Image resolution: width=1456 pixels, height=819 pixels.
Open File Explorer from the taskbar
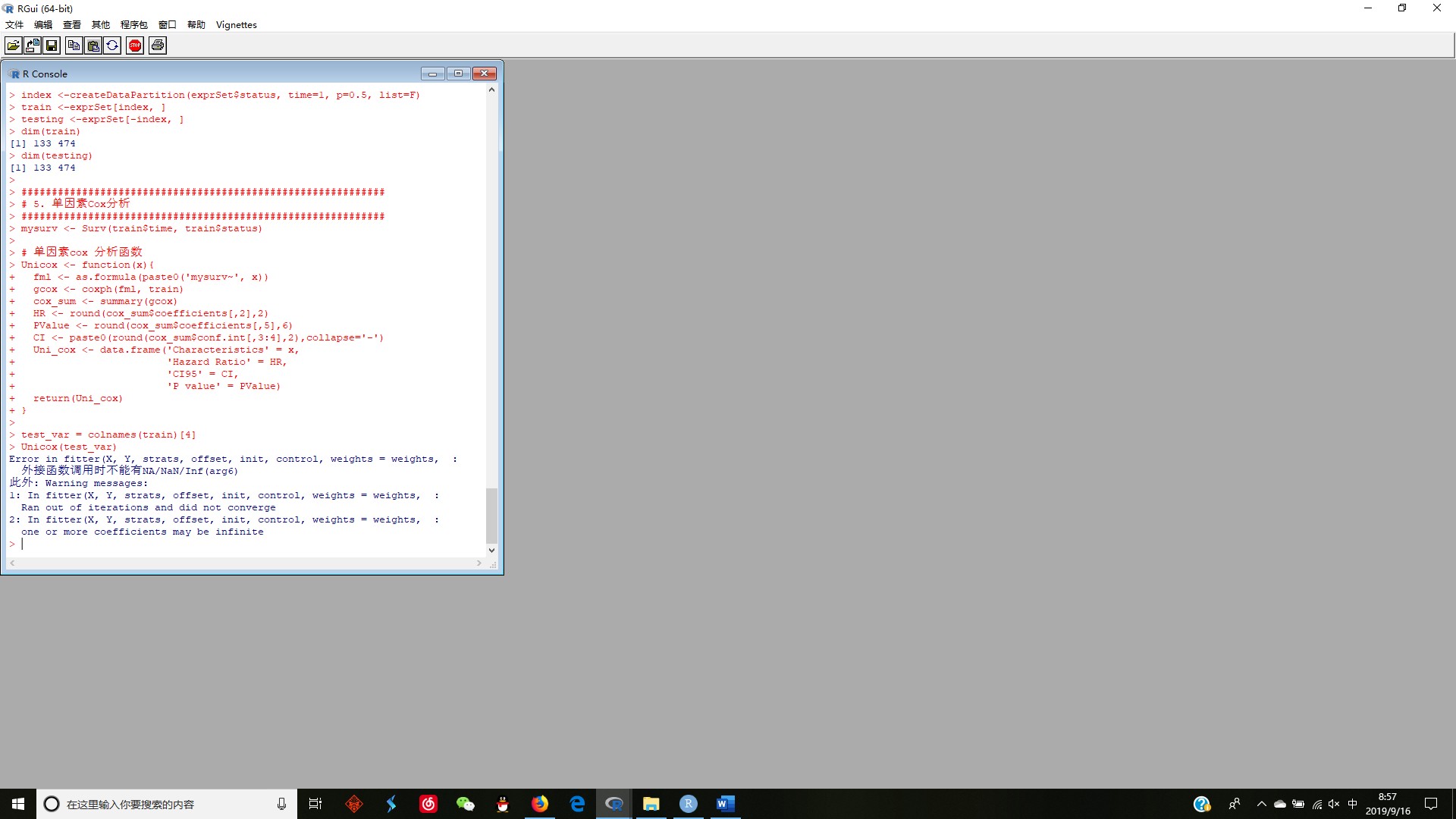coord(651,804)
